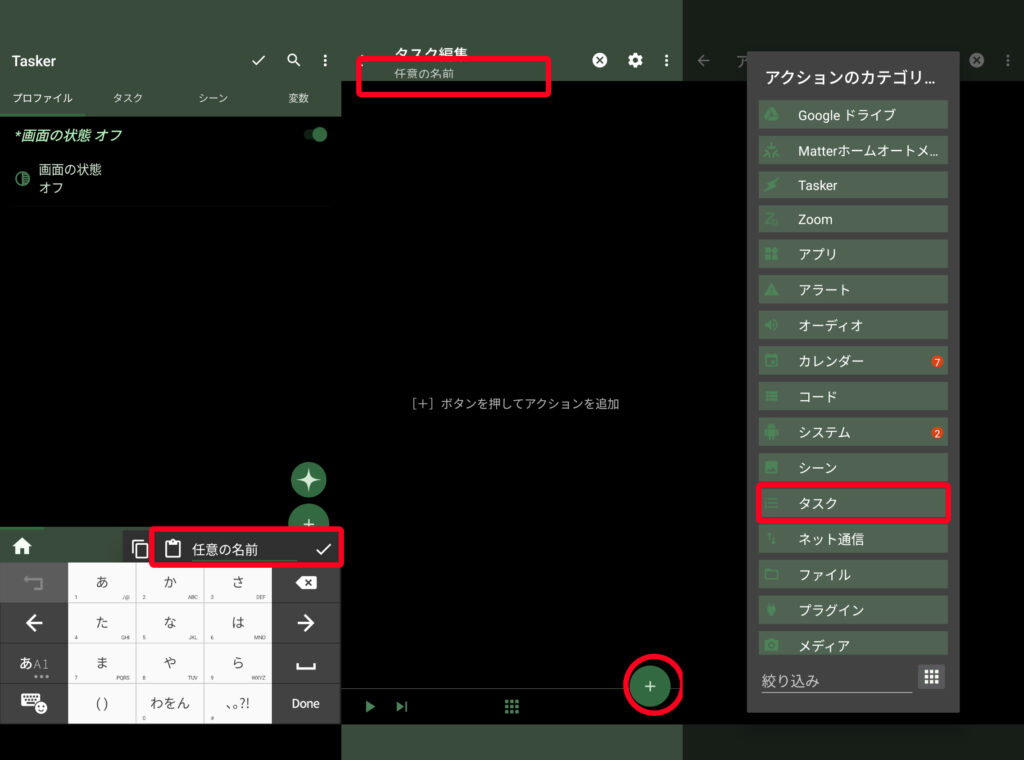Toggle the 画面の状態 オフ profile switch
Screen dimensions: 1024x760
[315, 135]
